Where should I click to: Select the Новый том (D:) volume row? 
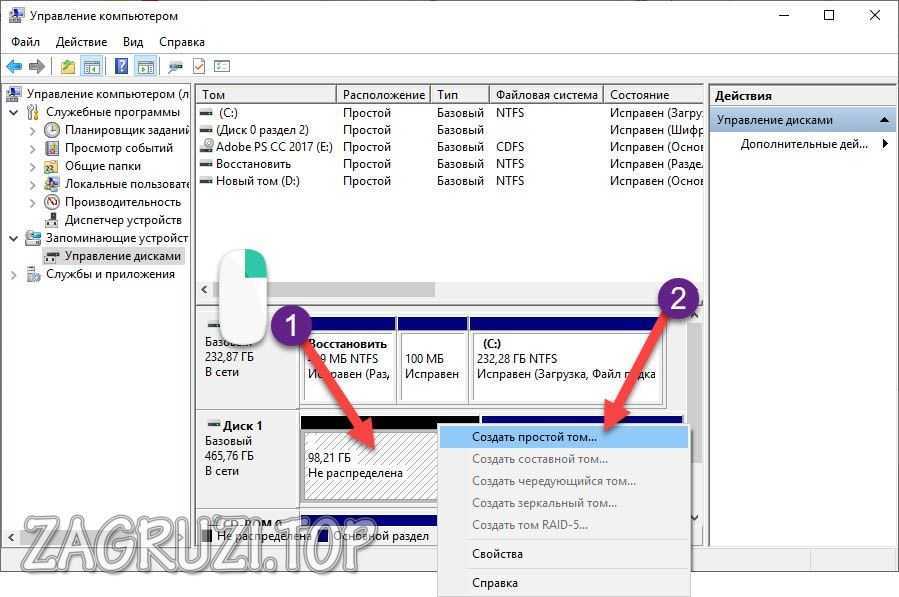450,181
